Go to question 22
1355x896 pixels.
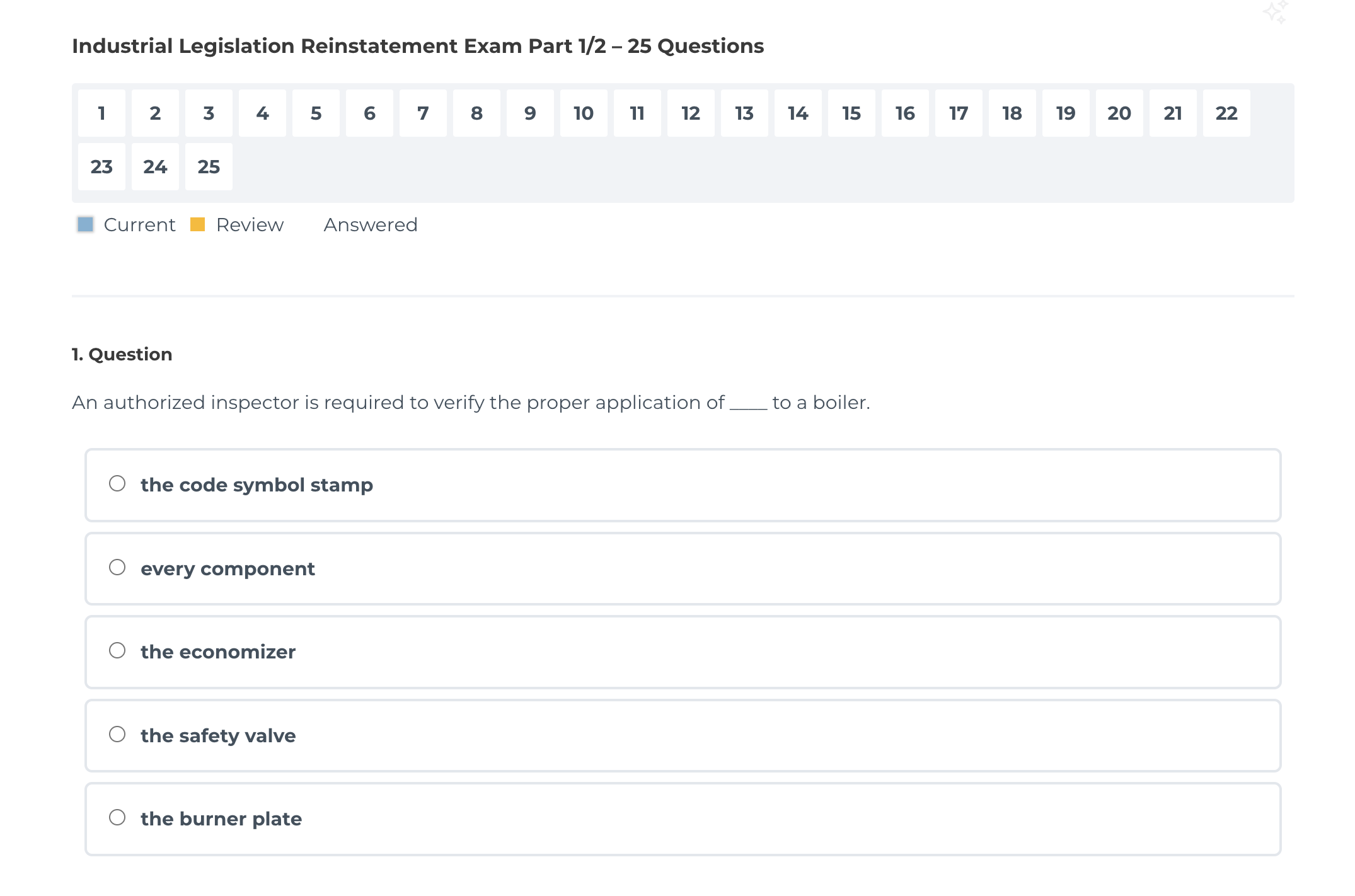click(x=1226, y=113)
